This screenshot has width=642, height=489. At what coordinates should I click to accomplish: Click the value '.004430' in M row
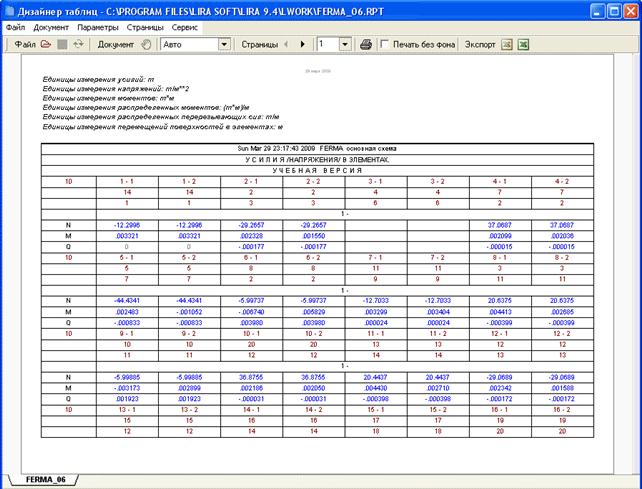coord(376,388)
